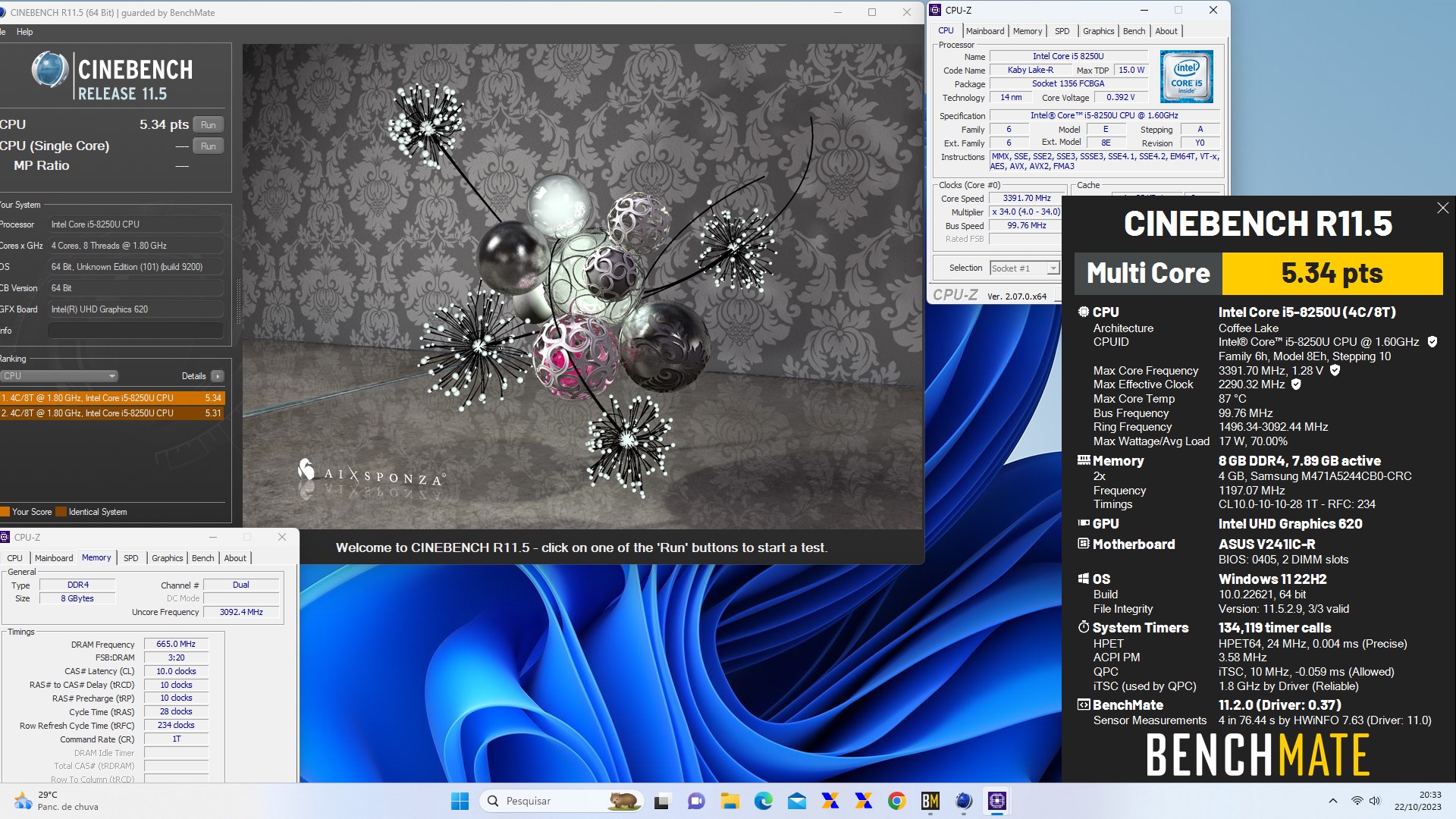Viewport: 1456px width, 819px height.
Task: Open the Windows Start menu
Action: click(460, 801)
